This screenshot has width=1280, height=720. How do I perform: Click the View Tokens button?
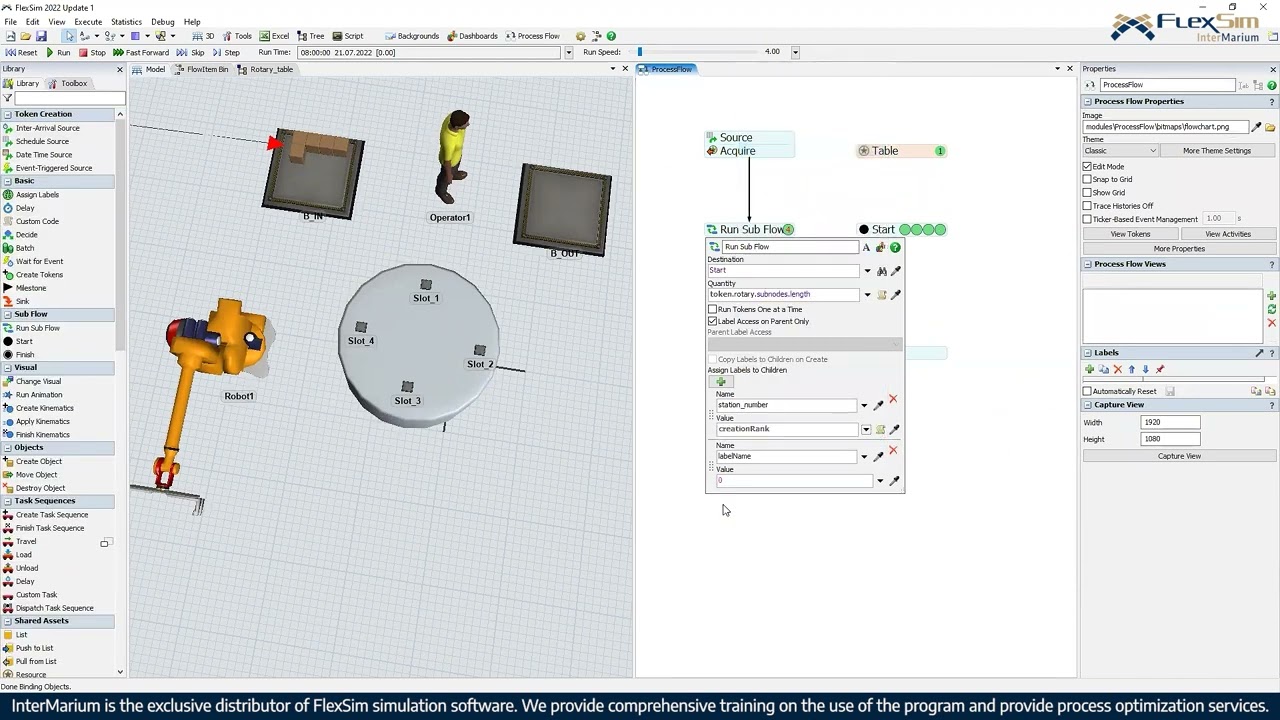click(x=1130, y=234)
